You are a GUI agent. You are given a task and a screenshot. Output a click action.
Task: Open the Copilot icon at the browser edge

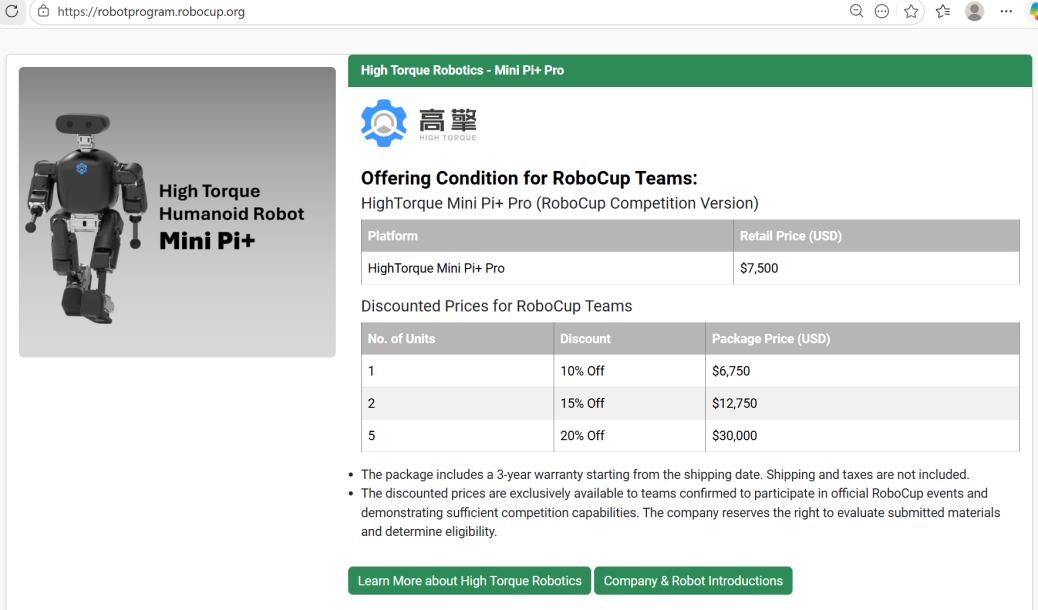point(1033,11)
